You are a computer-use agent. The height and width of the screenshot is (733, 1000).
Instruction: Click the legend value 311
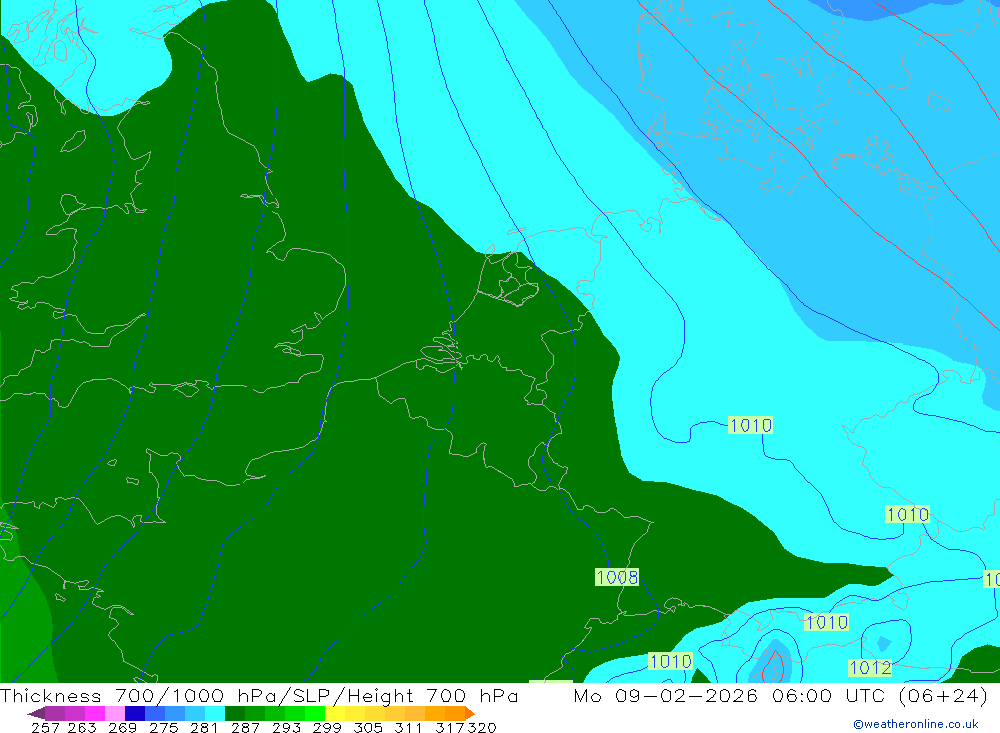408,727
